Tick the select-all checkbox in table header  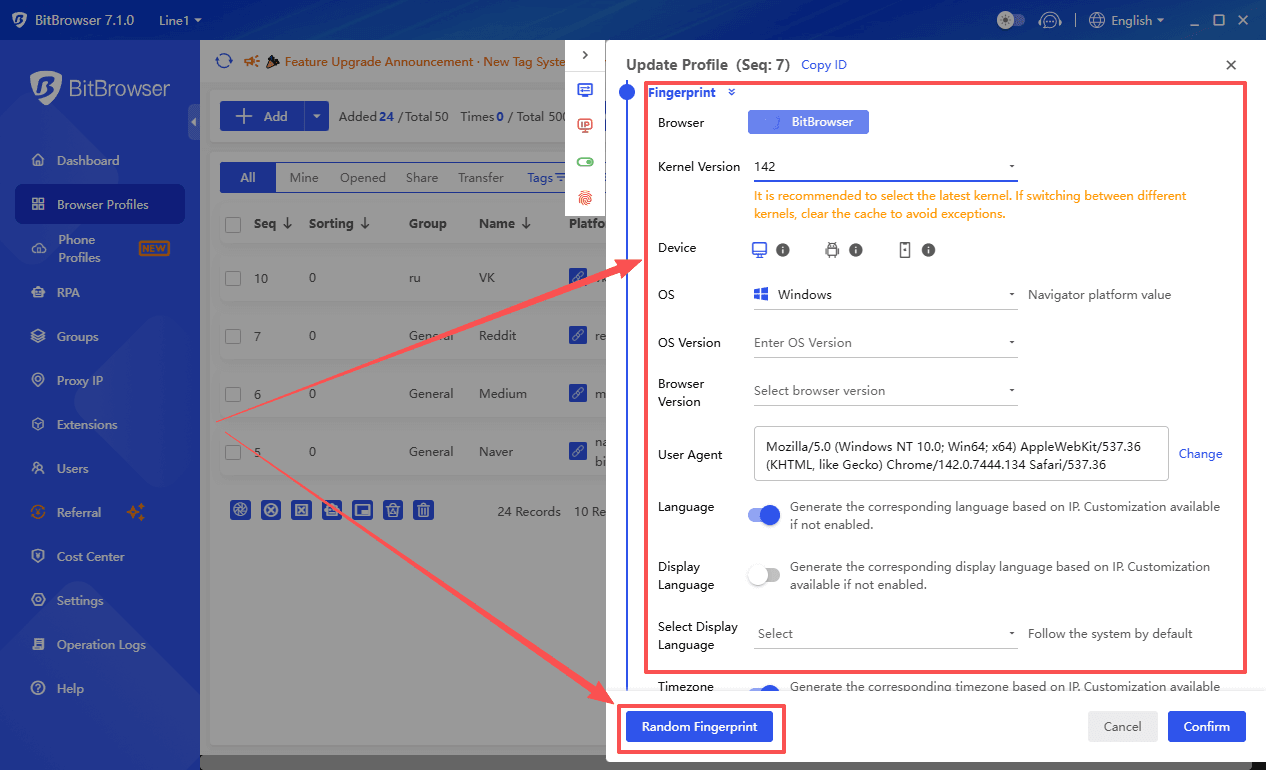pos(233,225)
